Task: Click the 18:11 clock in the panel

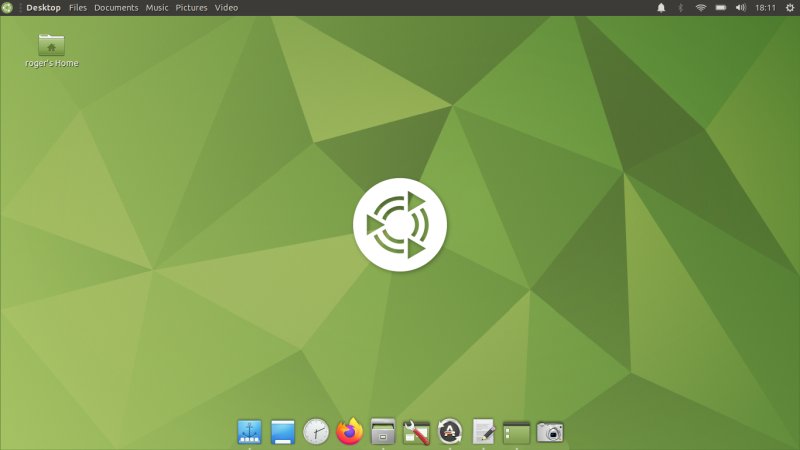Action: pos(765,8)
